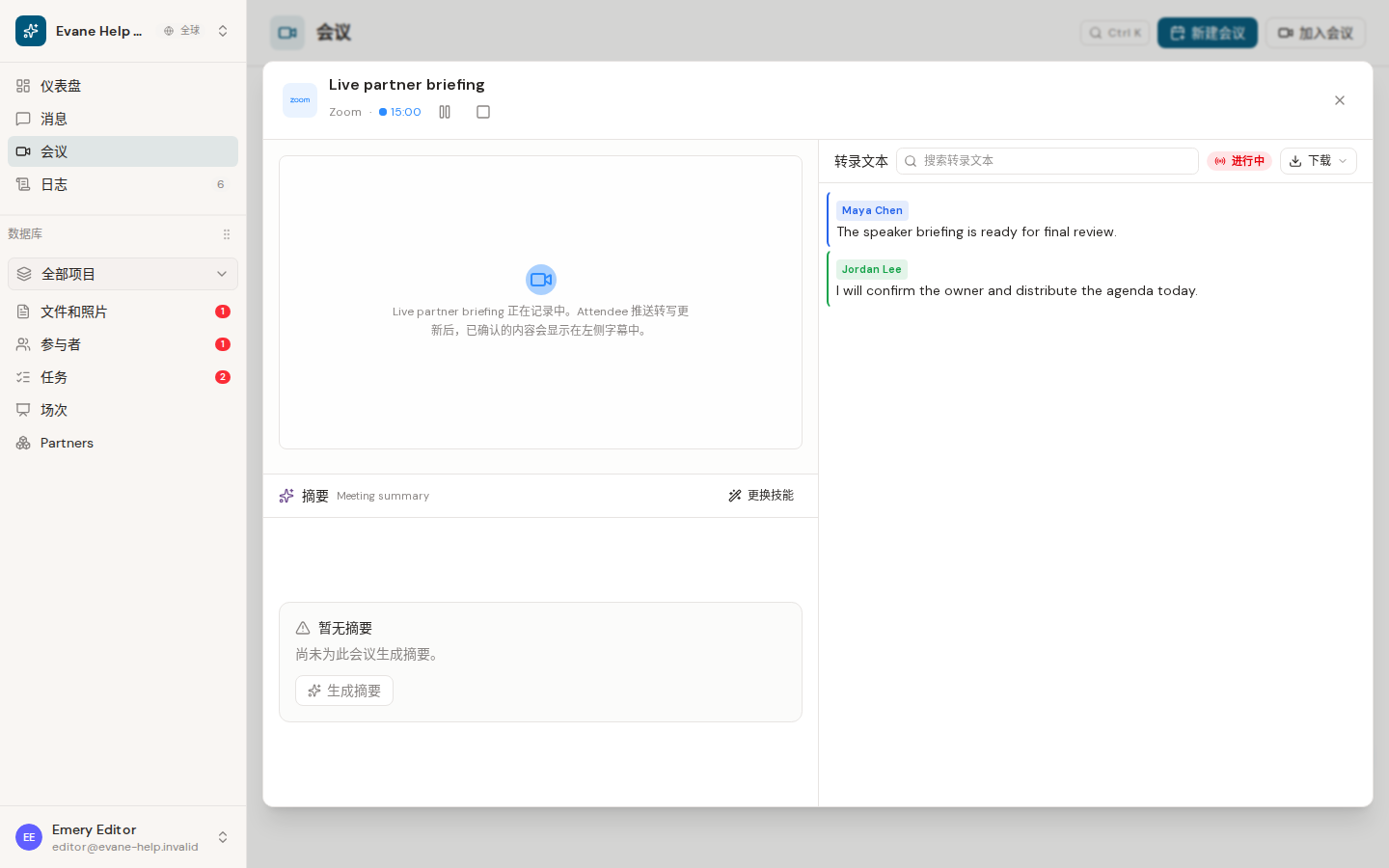Viewport: 1389px width, 868px height.
Task: Stop the Live partner briefing recording
Action: (483, 112)
